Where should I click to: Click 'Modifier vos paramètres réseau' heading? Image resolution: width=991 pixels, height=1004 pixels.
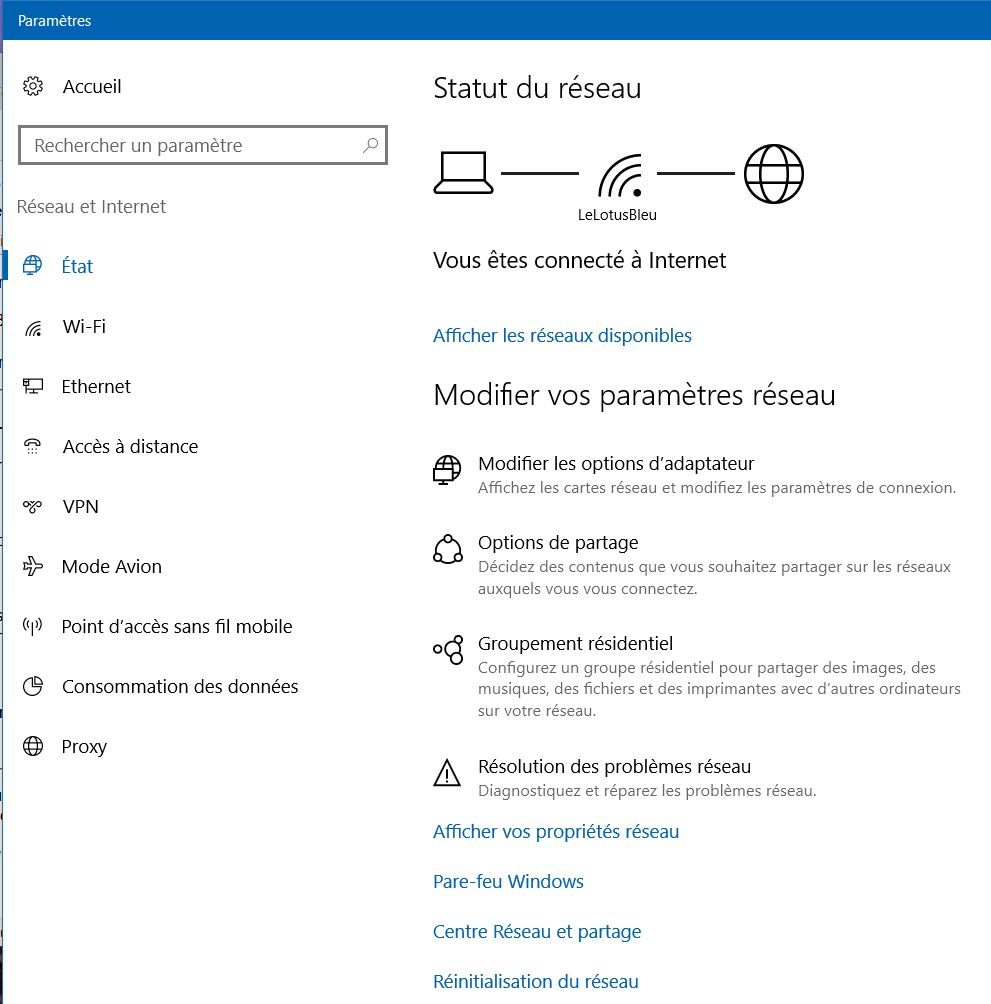coord(634,395)
